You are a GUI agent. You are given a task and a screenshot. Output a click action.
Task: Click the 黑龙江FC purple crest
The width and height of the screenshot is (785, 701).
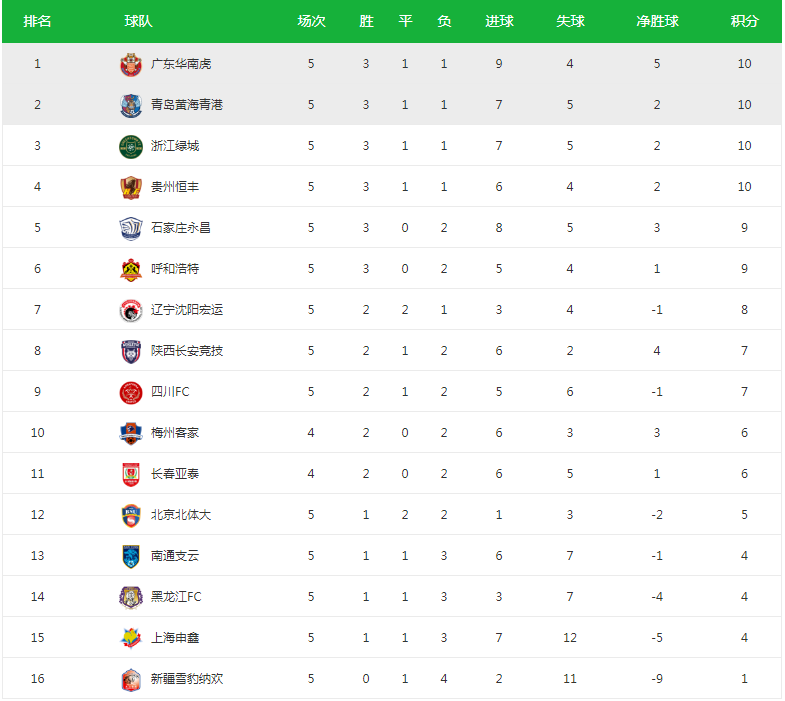[131, 597]
